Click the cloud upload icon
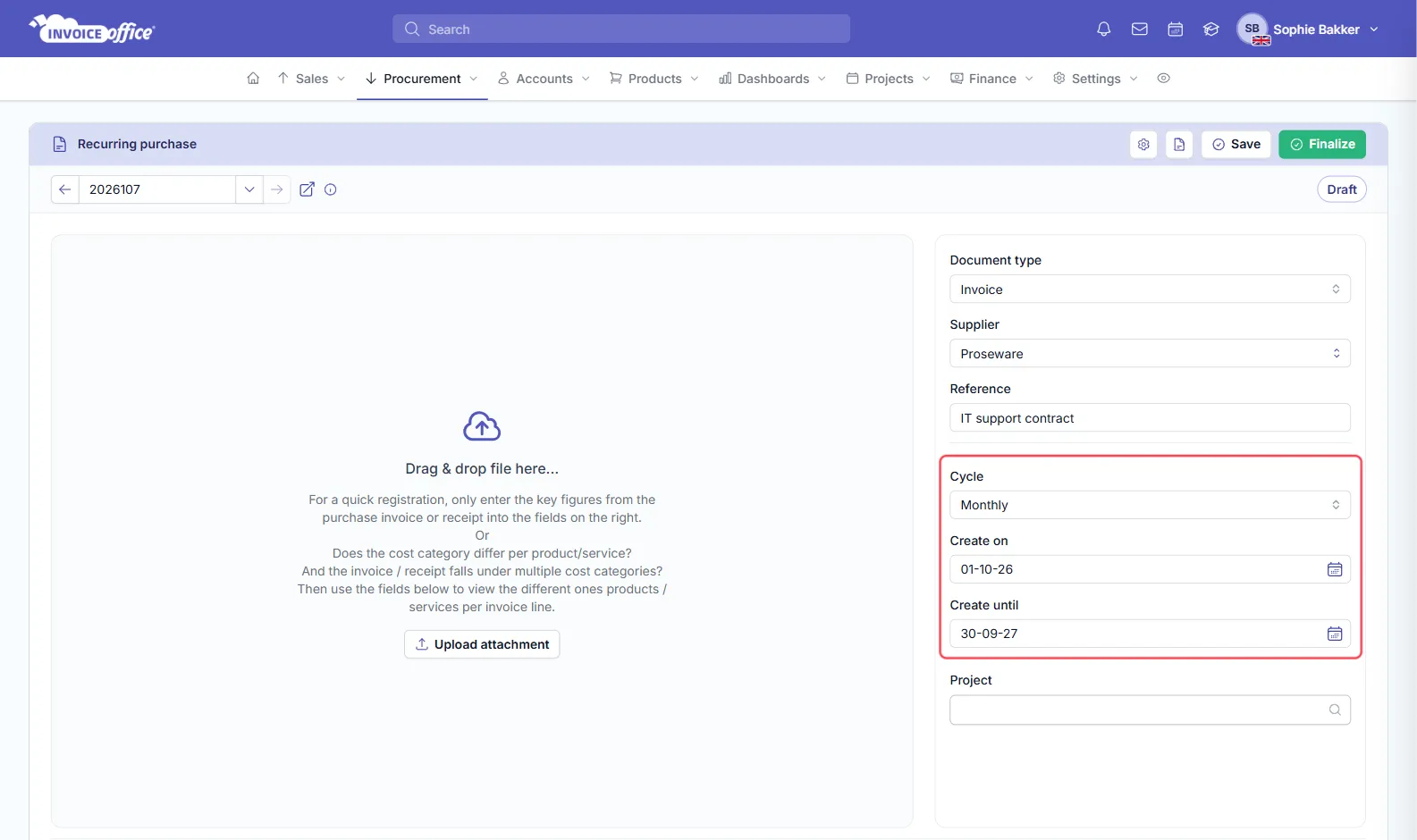 click(x=482, y=426)
